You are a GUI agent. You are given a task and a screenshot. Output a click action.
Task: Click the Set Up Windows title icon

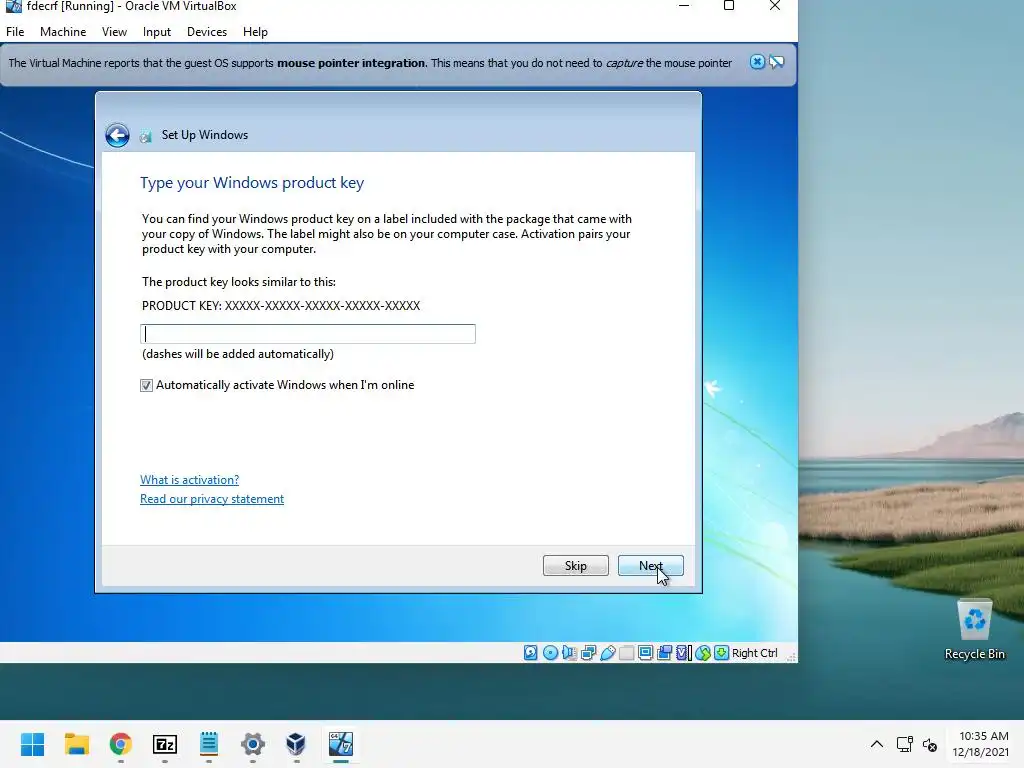coord(146,136)
